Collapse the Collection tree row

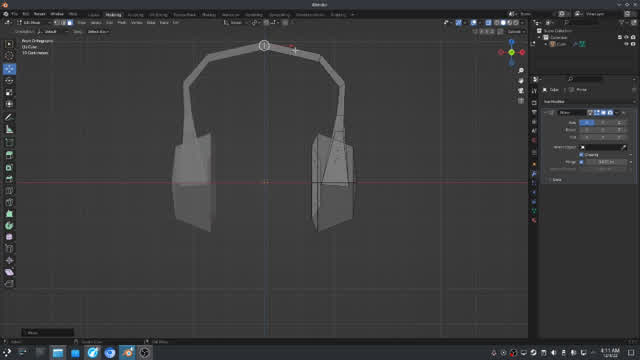(539, 38)
